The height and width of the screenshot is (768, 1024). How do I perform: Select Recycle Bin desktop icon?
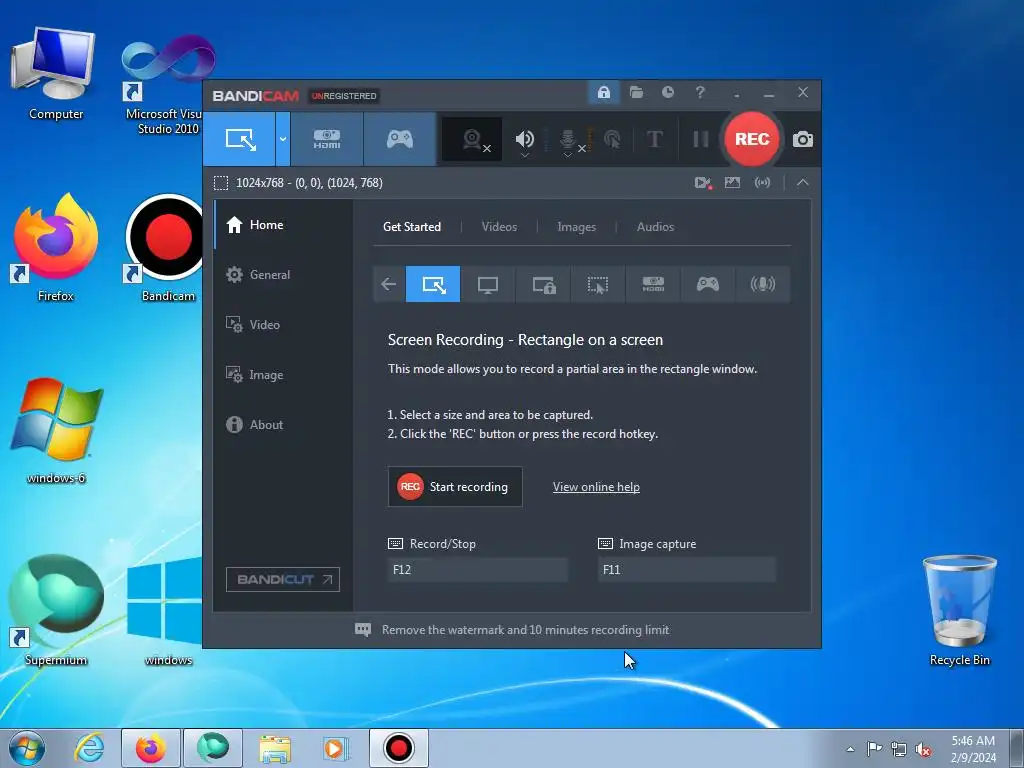click(x=959, y=611)
